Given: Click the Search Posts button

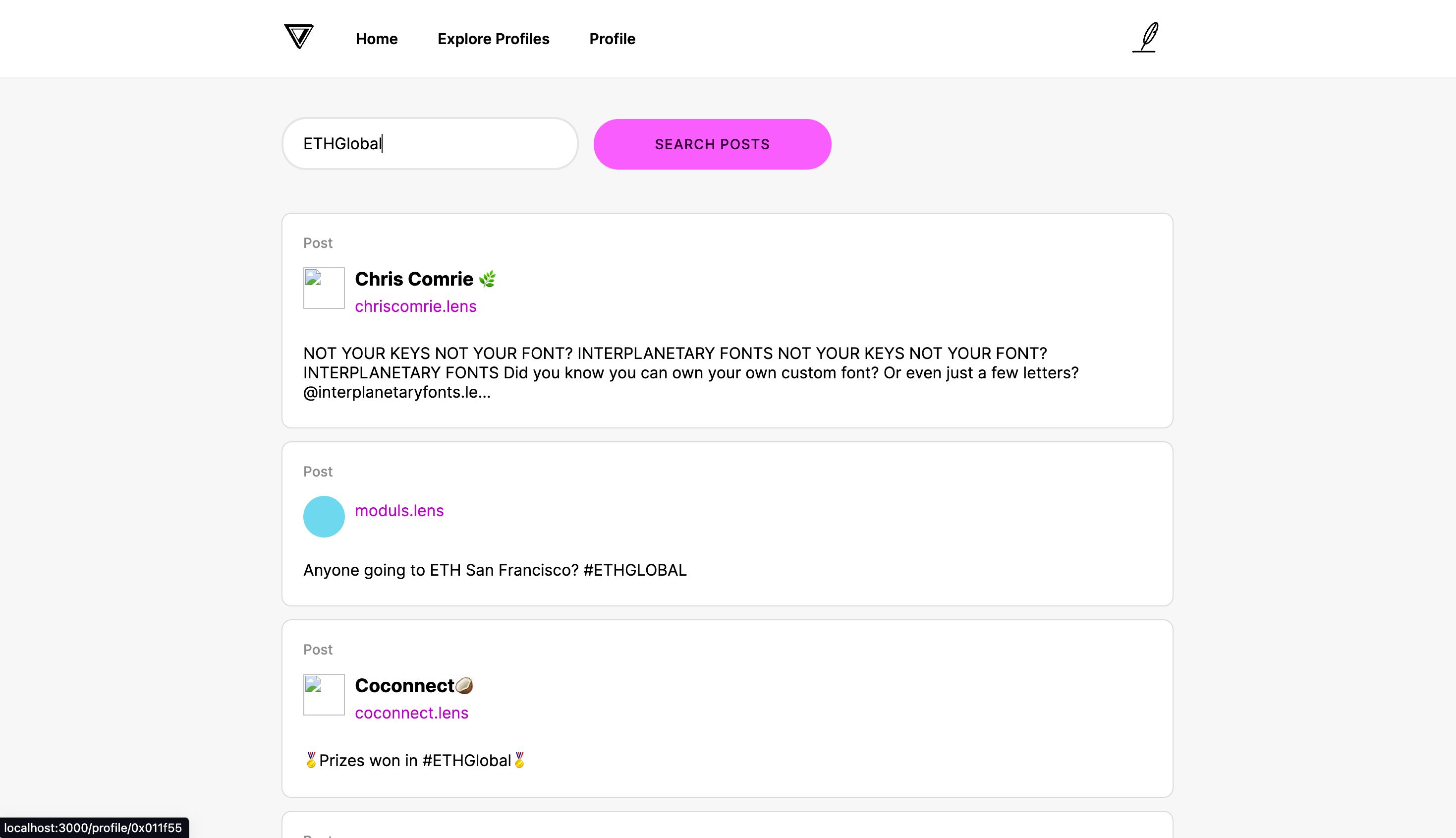Looking at the screenshot, I should click(713, 144).
